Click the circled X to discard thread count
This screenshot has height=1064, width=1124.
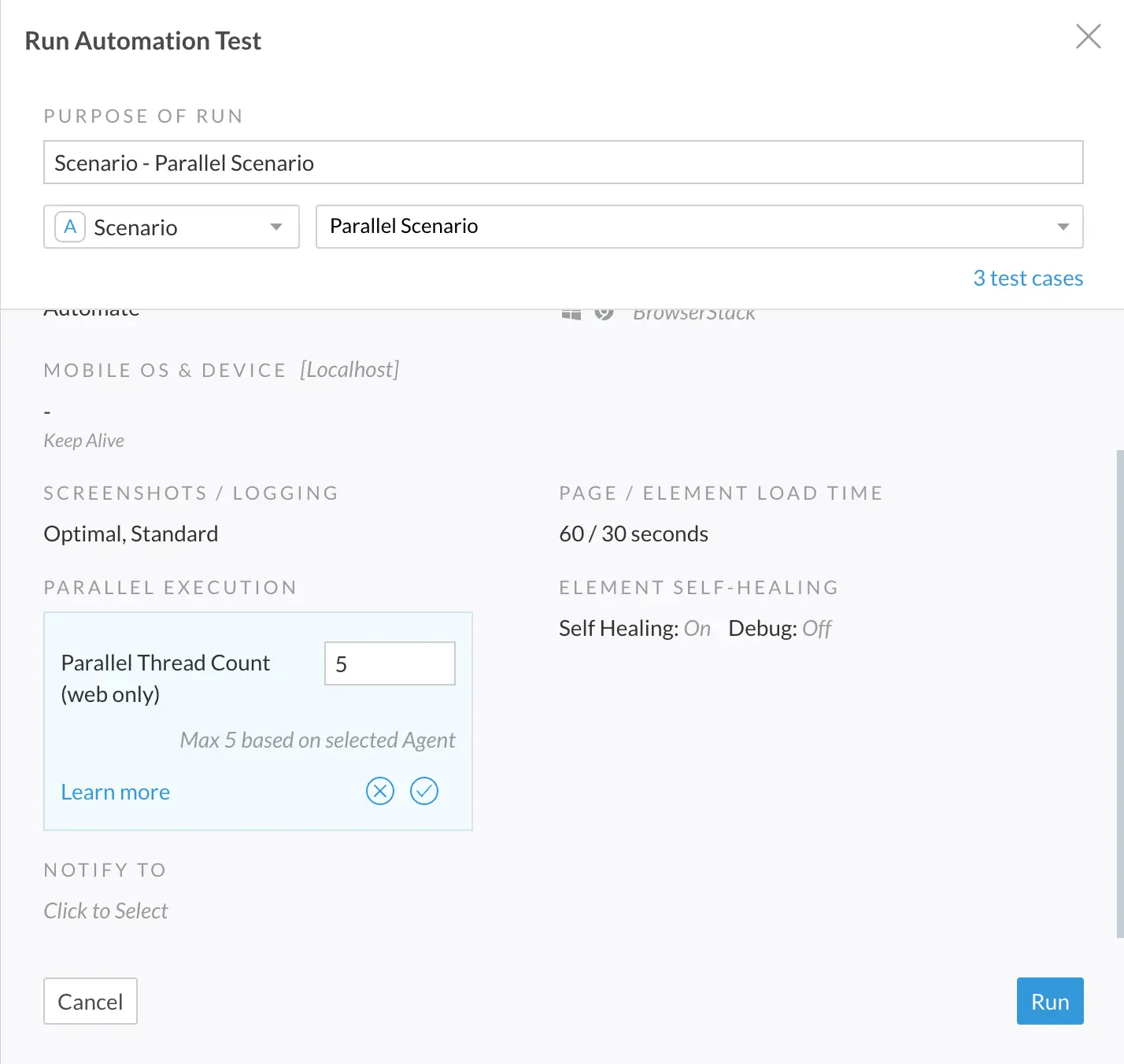click(x=380, y=791)
